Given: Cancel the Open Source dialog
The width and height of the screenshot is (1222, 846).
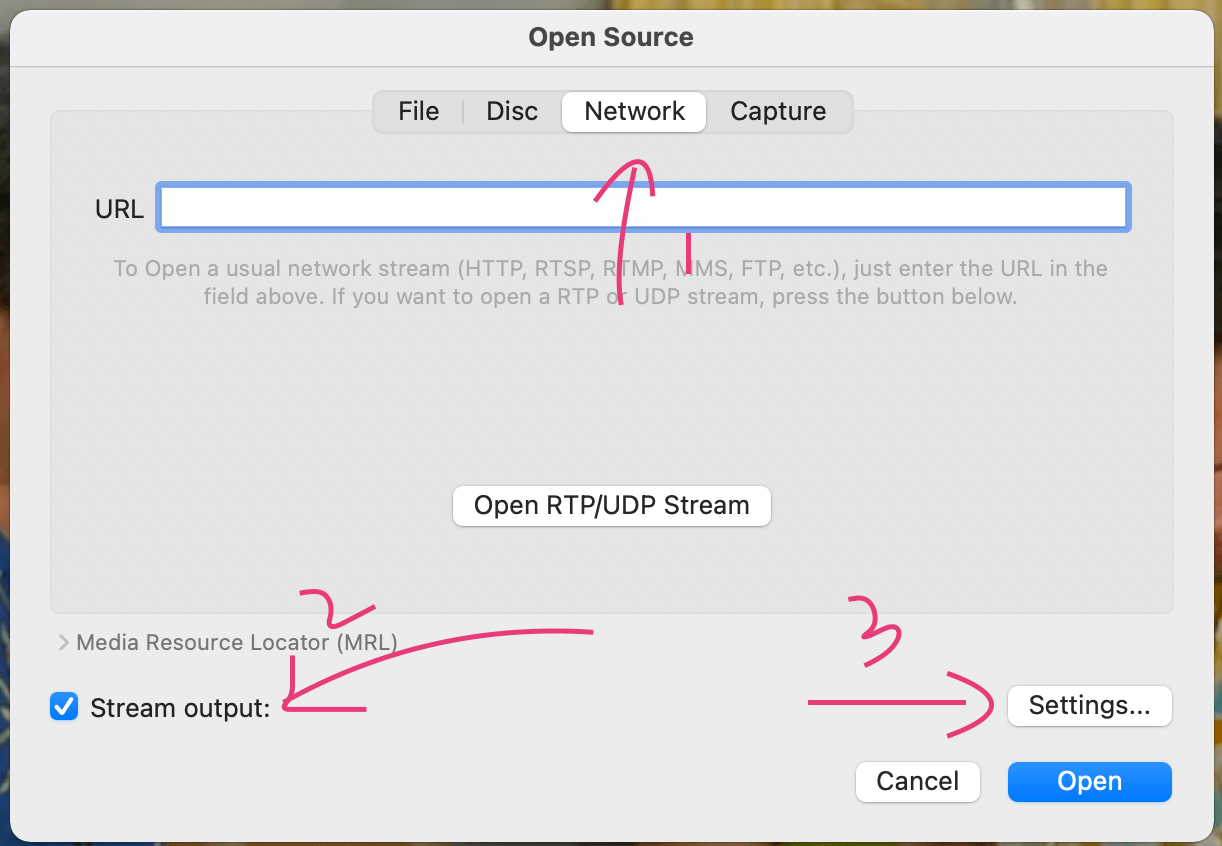Looking at the screenshot, I should click(917, 781).
